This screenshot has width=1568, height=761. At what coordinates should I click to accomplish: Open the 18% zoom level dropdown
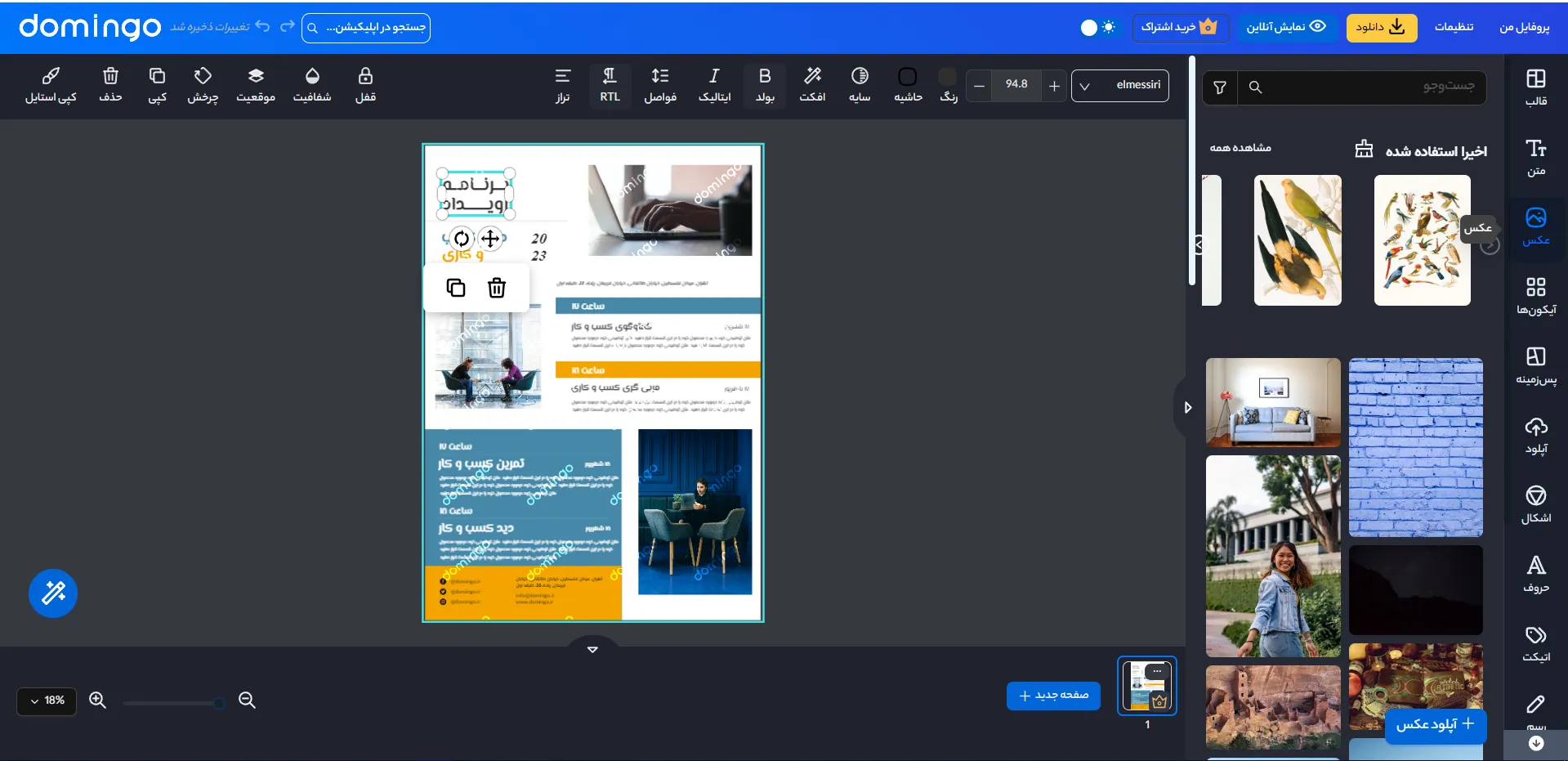[x=47, y=701]
